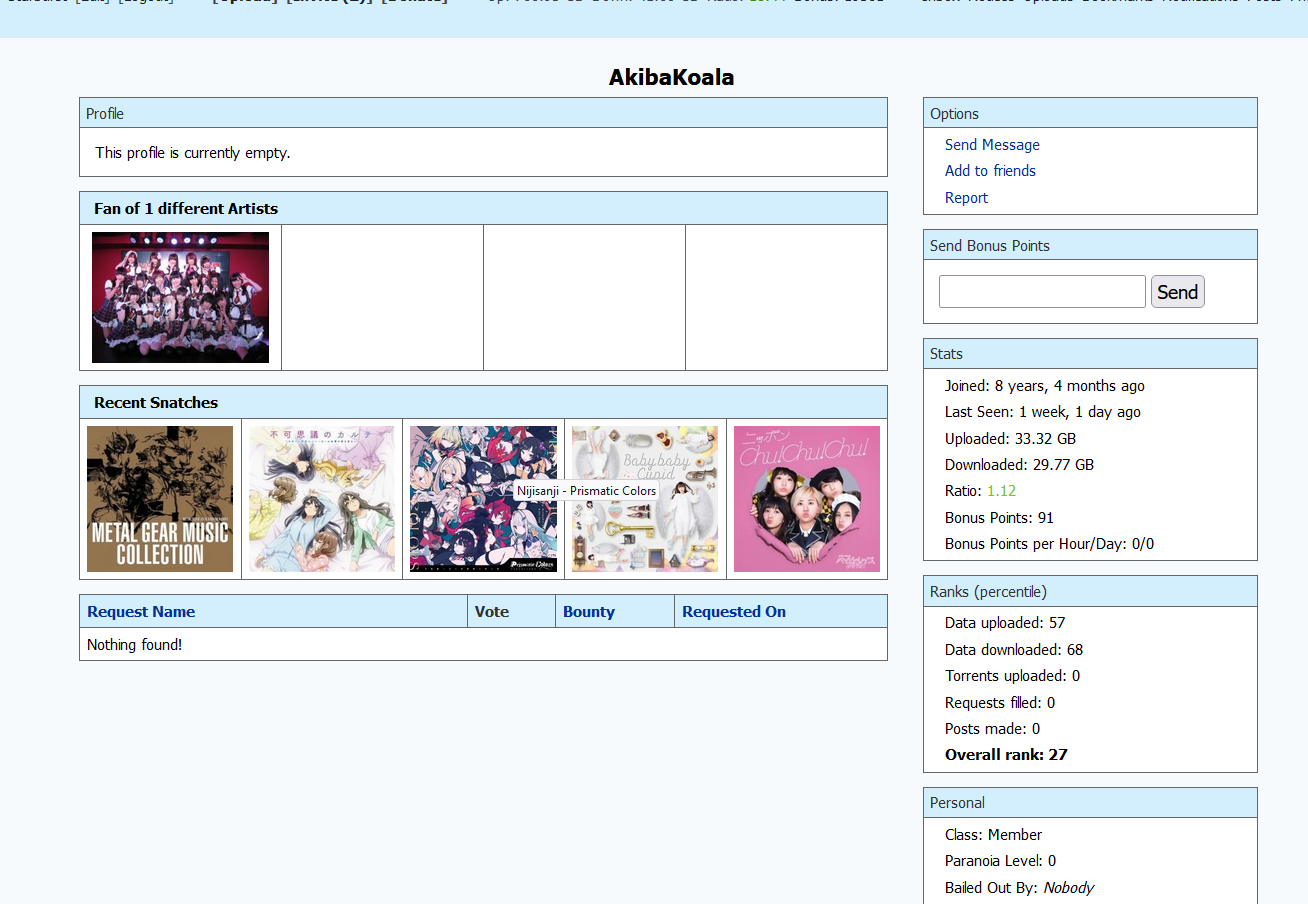The width and height of the screenshot is (1308, 904).
Task: Click the 'Paranoia Level: 0' line
Action: 1000,861
